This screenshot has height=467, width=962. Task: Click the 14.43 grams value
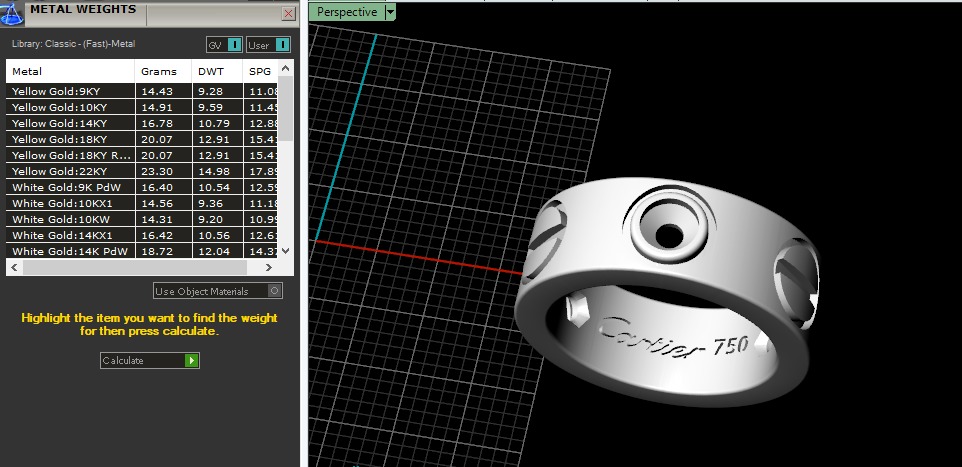point(157,91)
